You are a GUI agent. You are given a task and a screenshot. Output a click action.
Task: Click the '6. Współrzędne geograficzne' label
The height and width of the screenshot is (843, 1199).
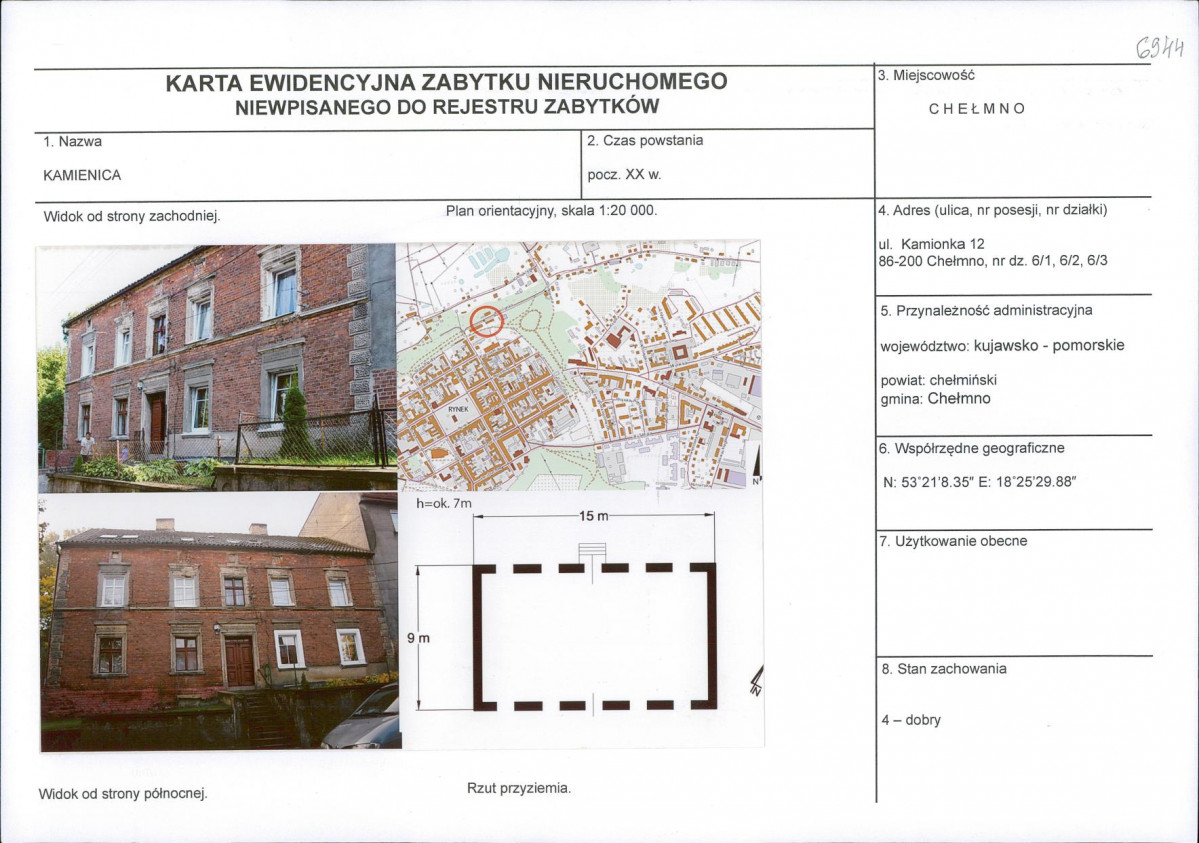972,448
